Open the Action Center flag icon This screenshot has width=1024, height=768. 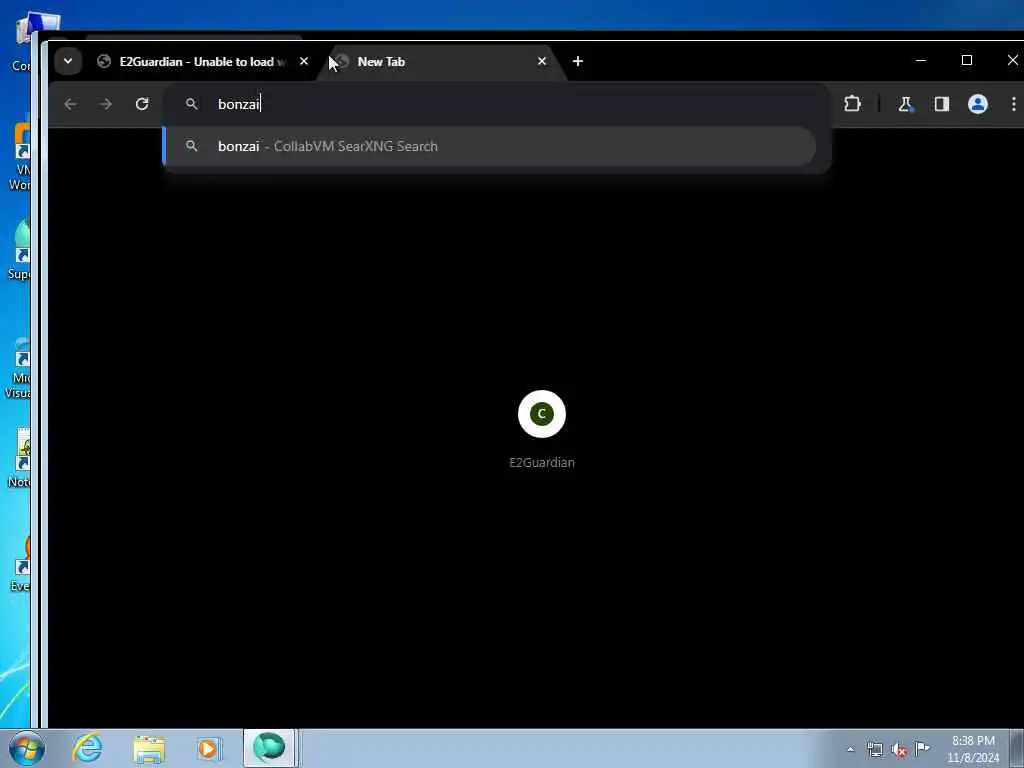coord(923,748)
